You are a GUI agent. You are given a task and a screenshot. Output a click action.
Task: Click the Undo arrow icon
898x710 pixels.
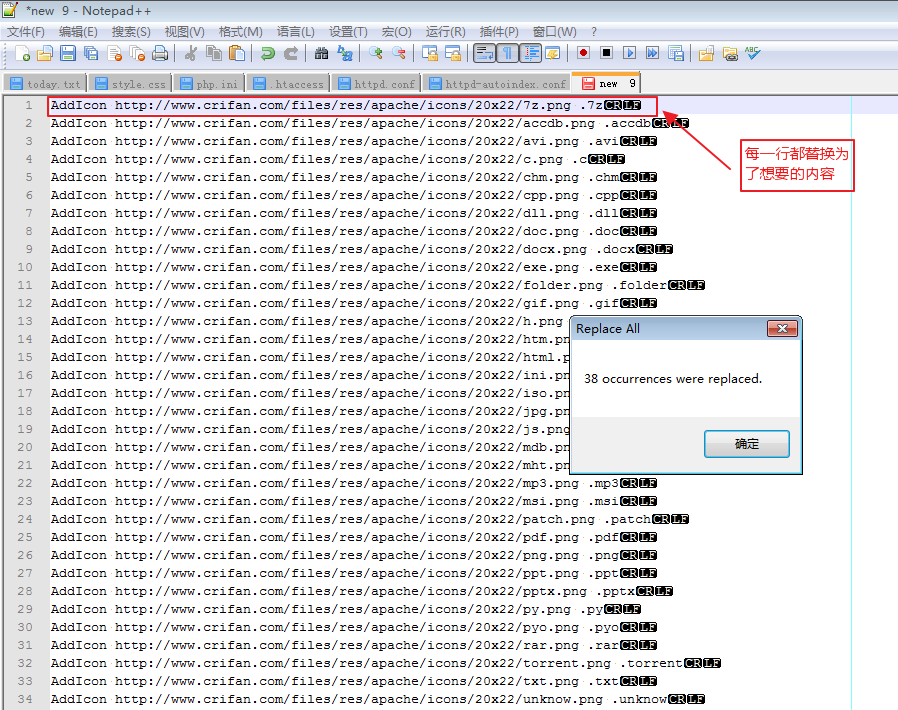(268, 53)
